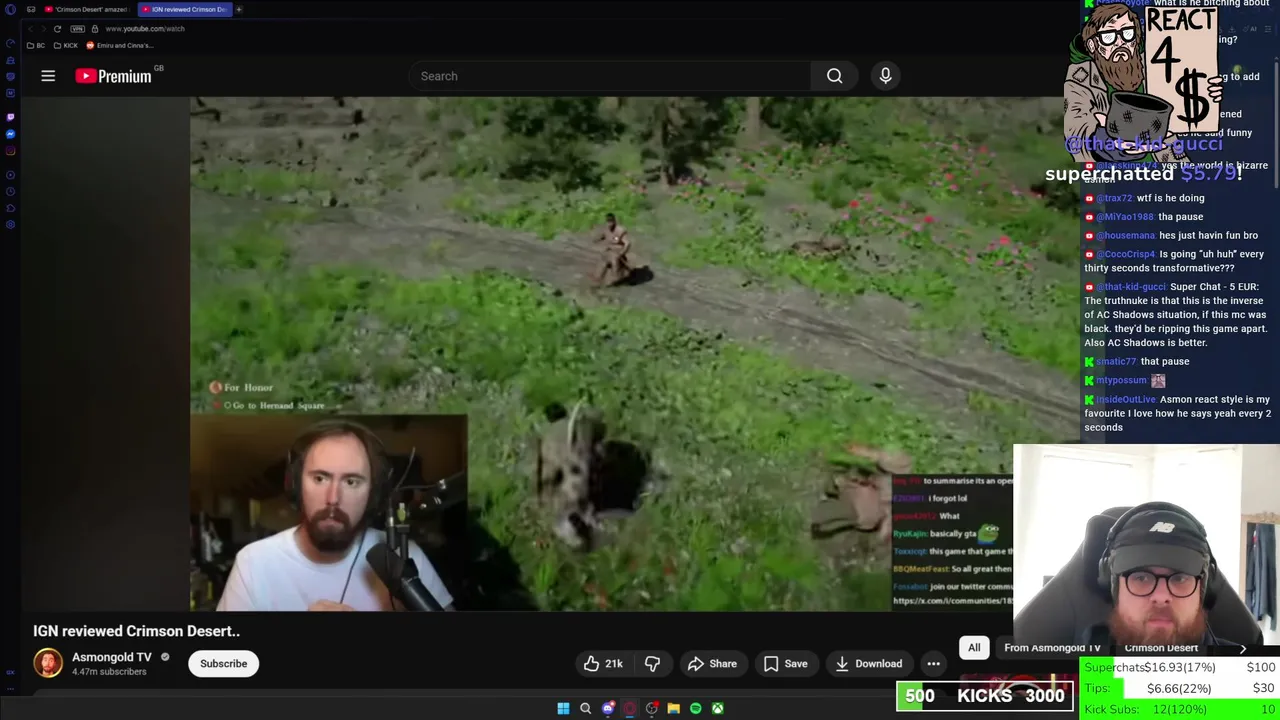Select the From Asmongold TV chip

pos(1052,647)
